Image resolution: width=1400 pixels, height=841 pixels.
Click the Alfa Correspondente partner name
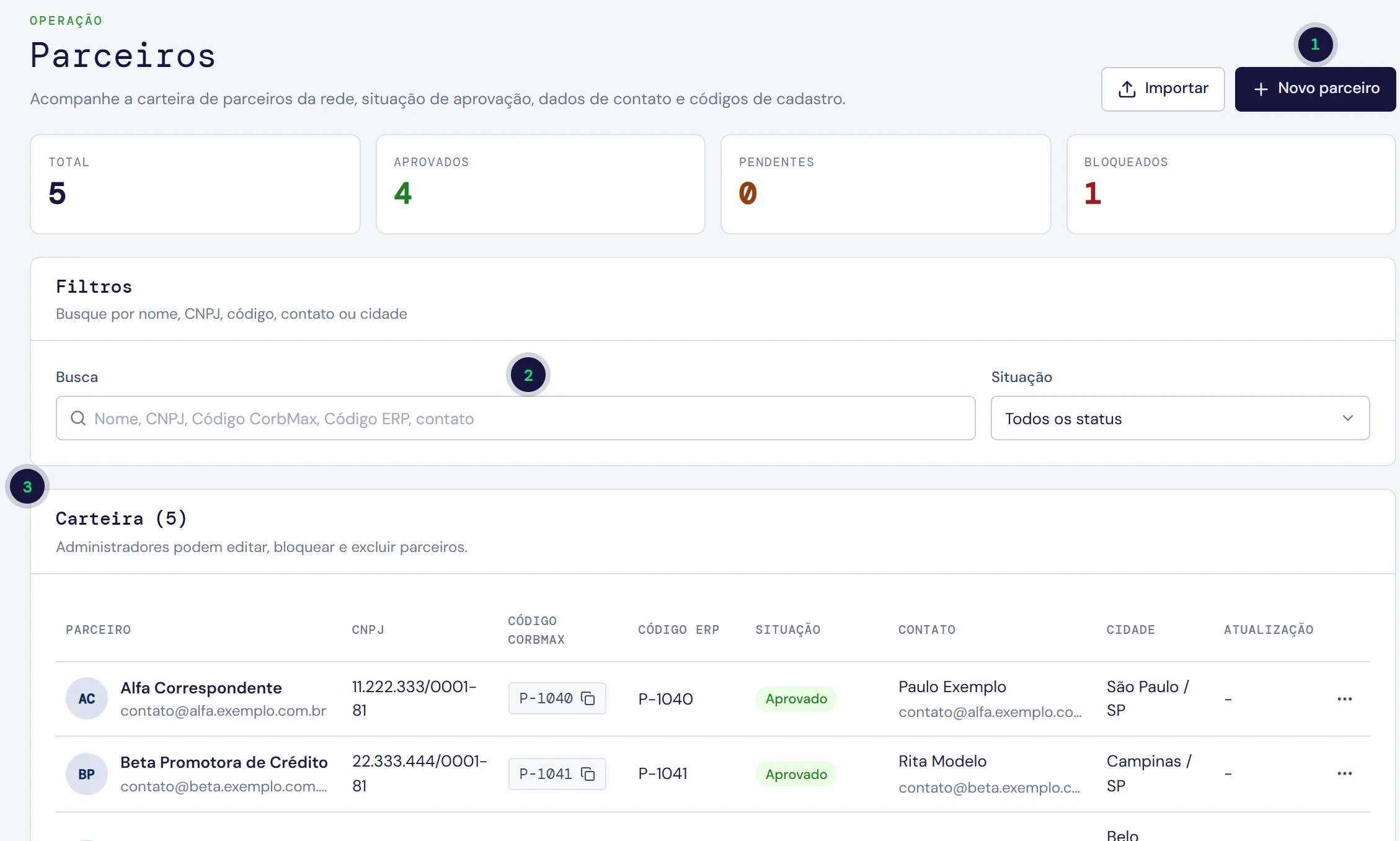click(201, 688)
